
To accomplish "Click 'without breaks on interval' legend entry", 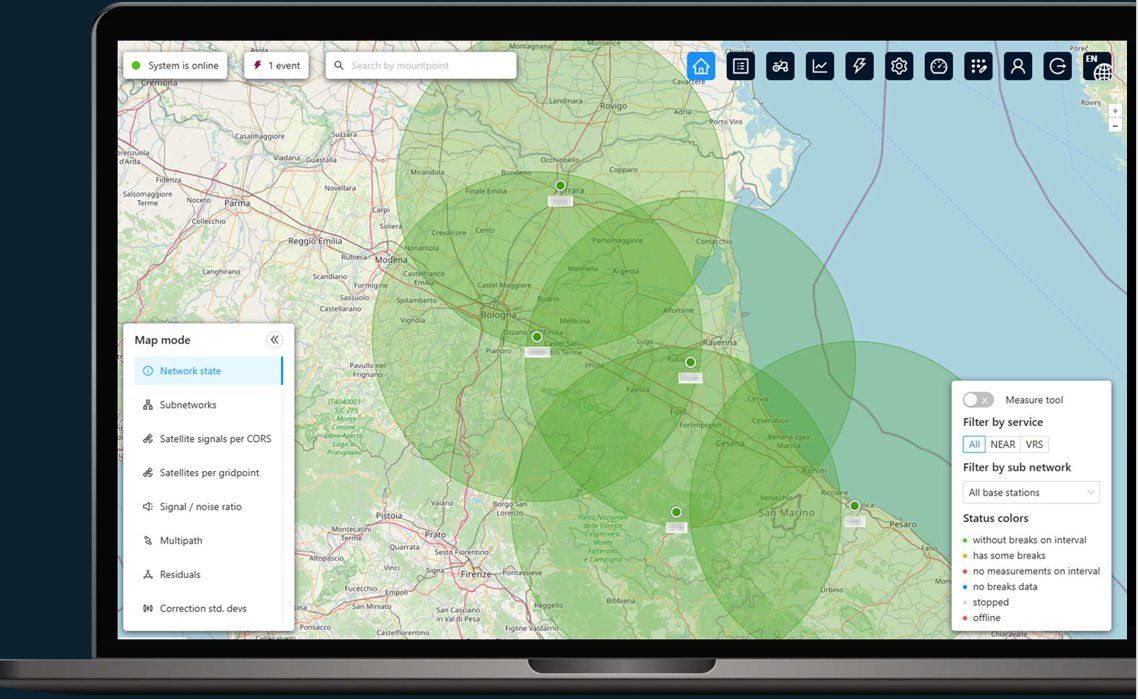I will 1025,540.
